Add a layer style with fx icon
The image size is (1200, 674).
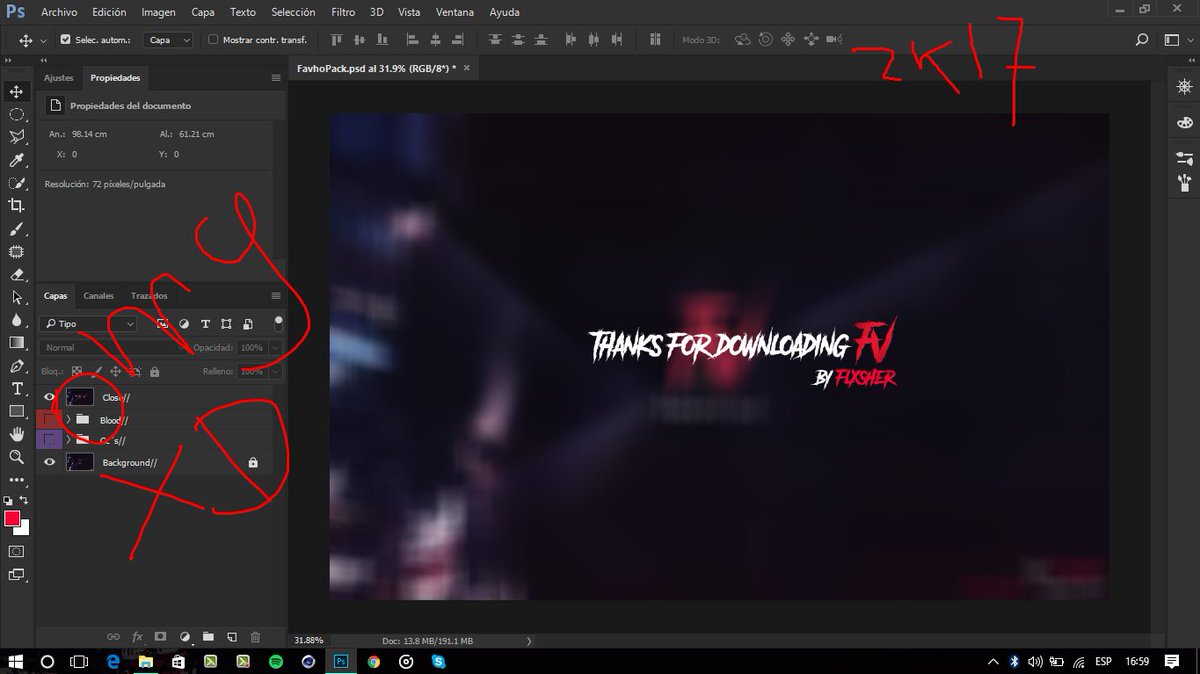pyautogui.click(x=137, y=637)
